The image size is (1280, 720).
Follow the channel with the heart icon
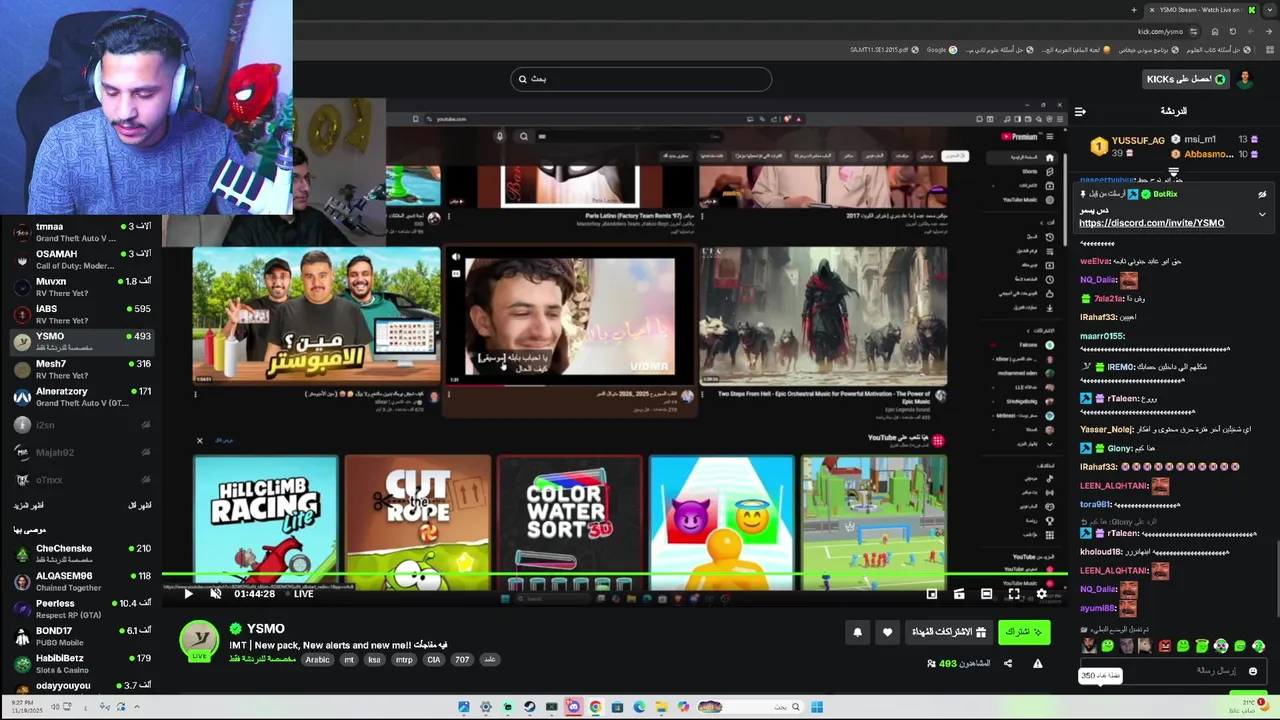click(887, 632)
